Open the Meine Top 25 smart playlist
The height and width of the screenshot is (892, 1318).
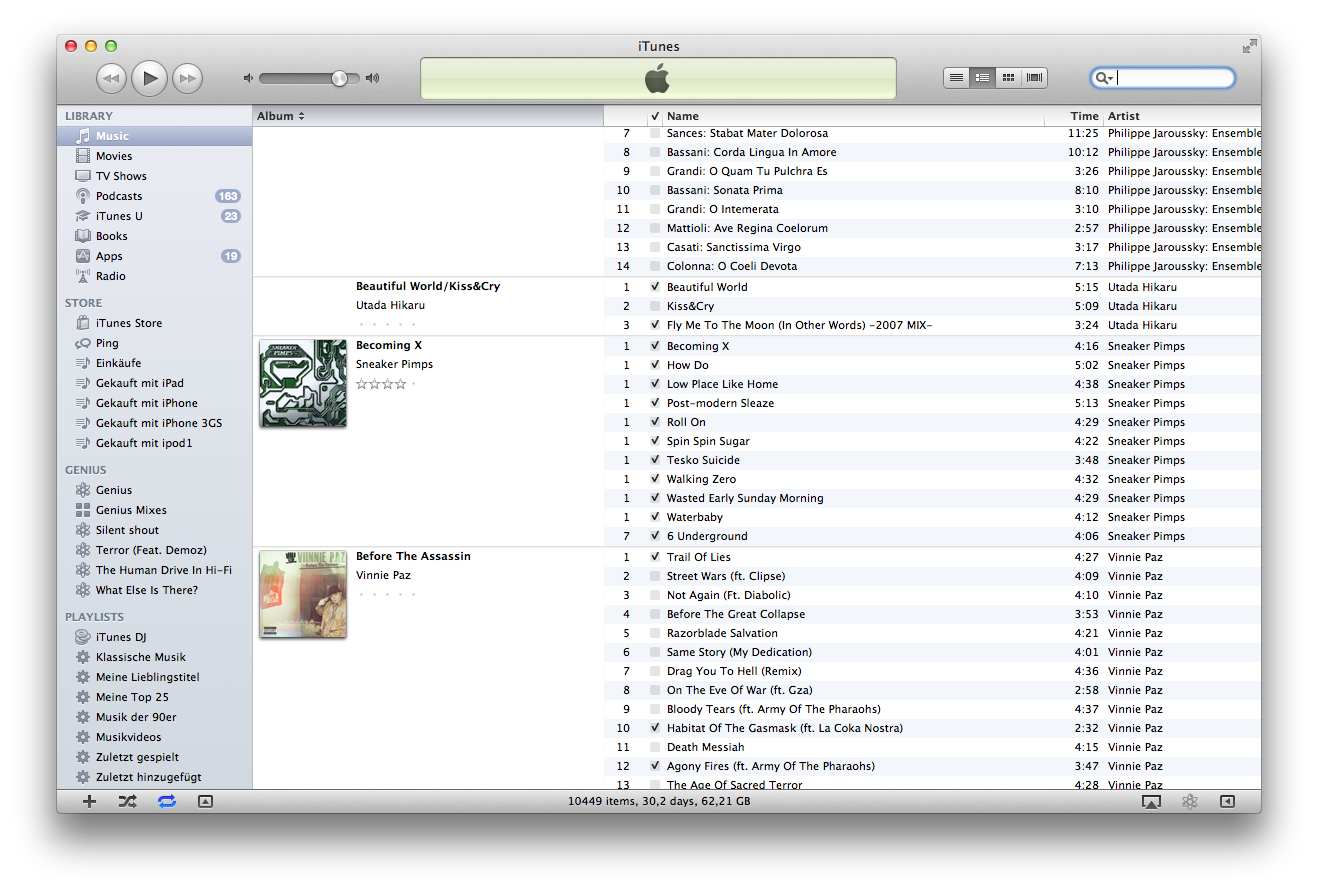coord(154,697)
